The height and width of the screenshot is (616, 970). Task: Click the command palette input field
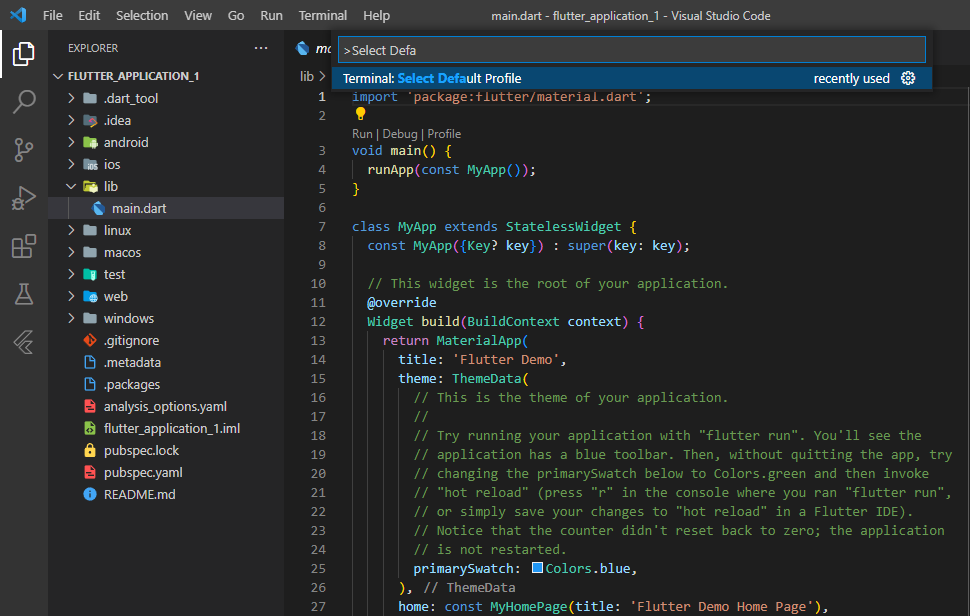[632, 50]
